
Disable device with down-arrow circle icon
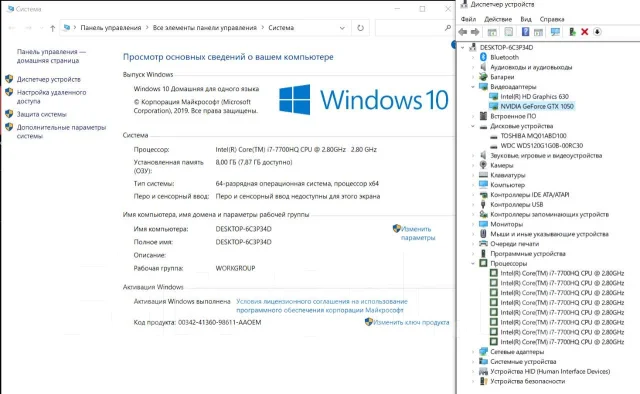(597, 32)
